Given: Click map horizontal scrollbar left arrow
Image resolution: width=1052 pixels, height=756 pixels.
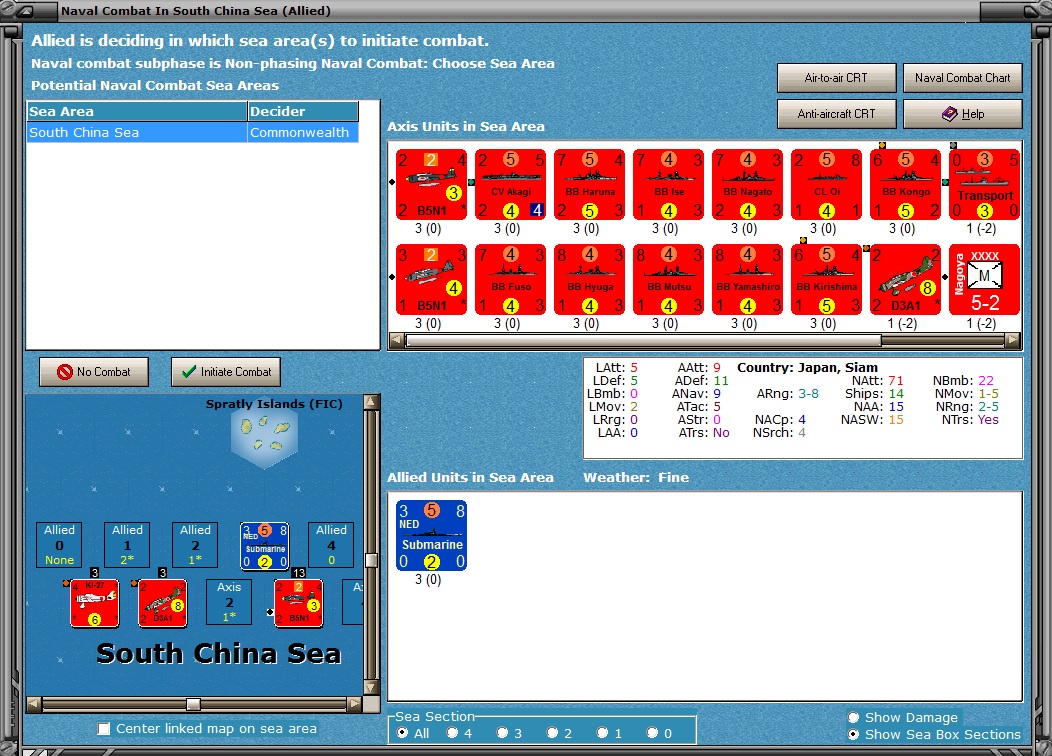Looking at the screenshot, I should point(34,704).
